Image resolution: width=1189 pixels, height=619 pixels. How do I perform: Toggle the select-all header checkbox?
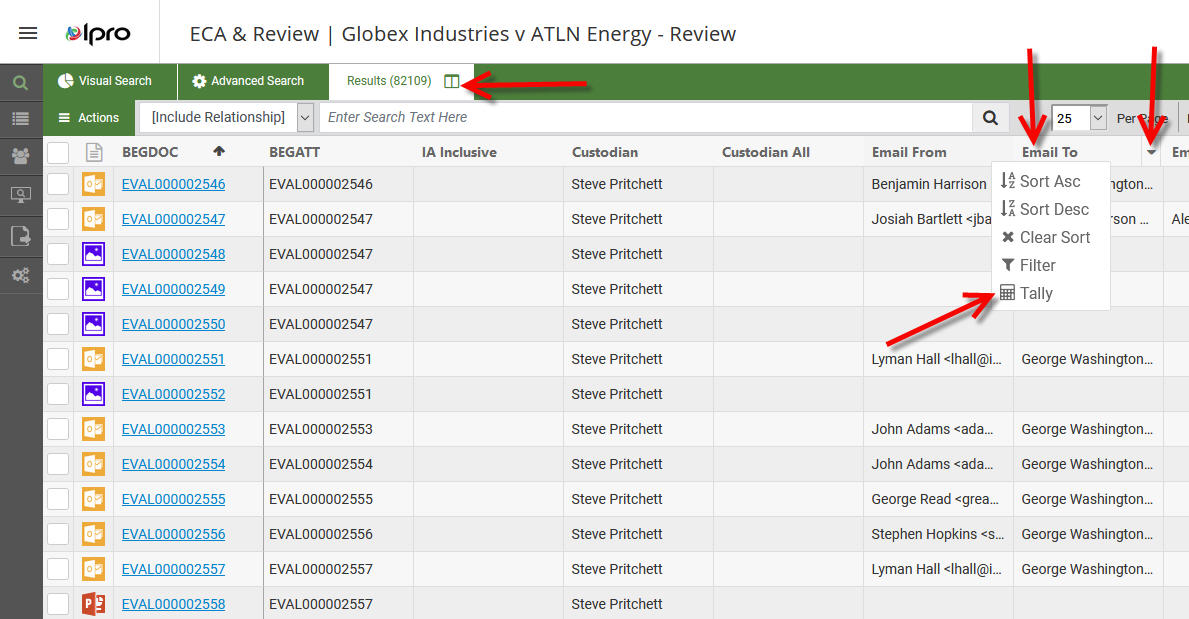(58, 152)
